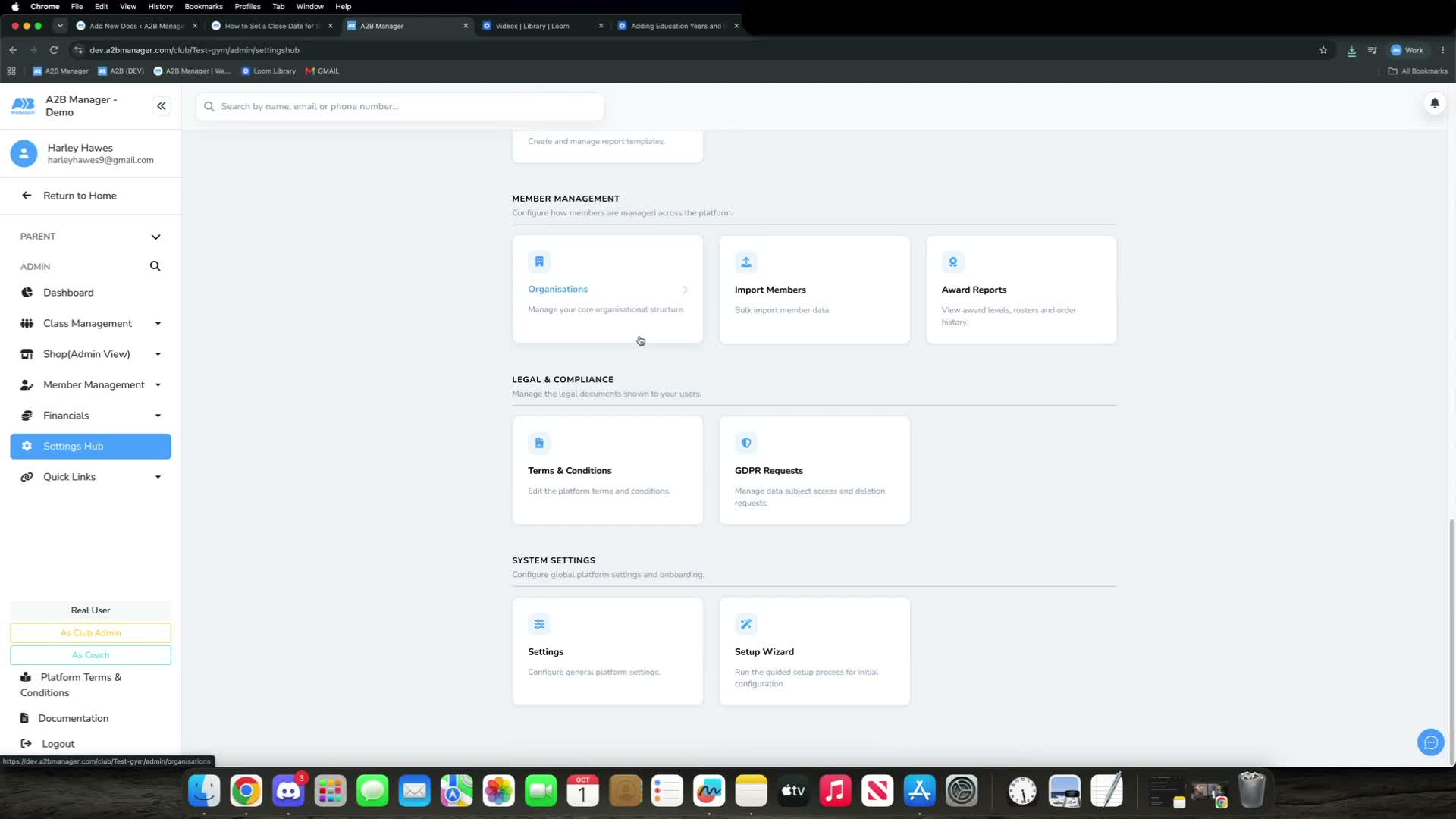Viewport: 1456px width, 819px height.
Task: Open Discord from the dock
Action: (x=288, y=791)
